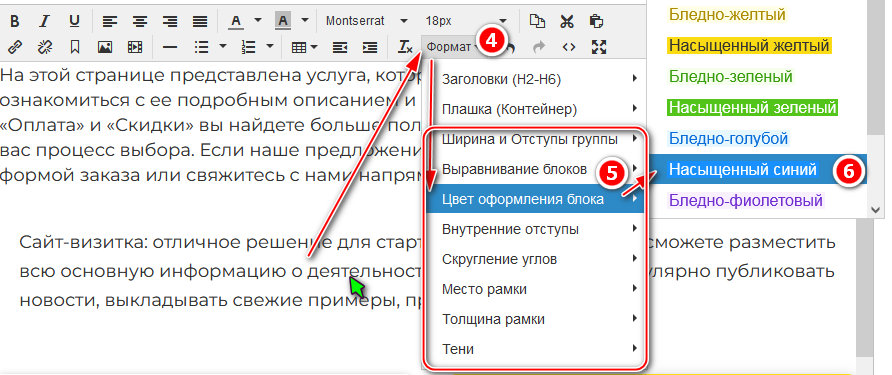The width and height of the screenshot is (892, 375).
Task: Open the table insert dropdown
Action: (304, 47)
